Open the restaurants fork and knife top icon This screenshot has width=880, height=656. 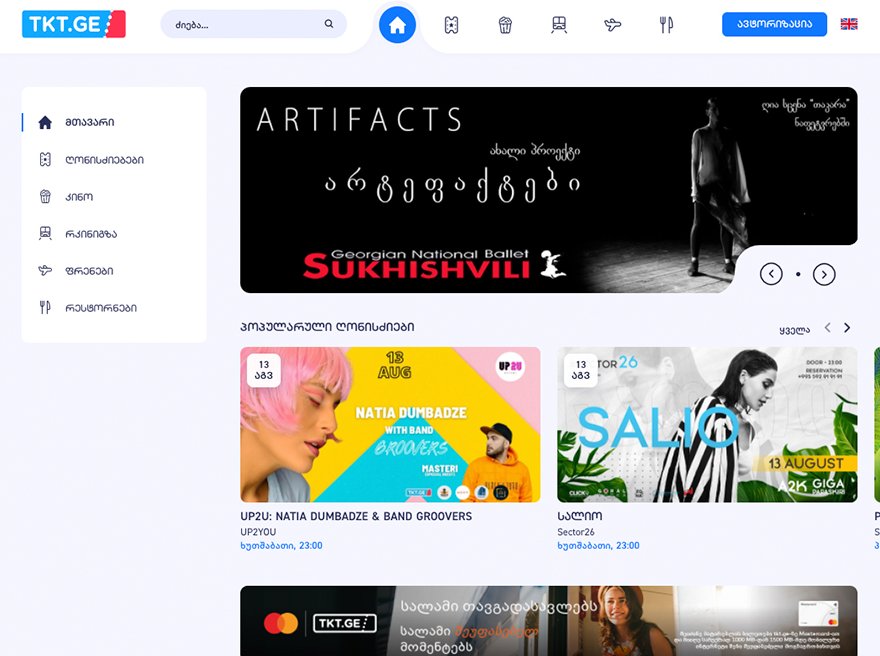pyautogui.click(x=666, y=25)
